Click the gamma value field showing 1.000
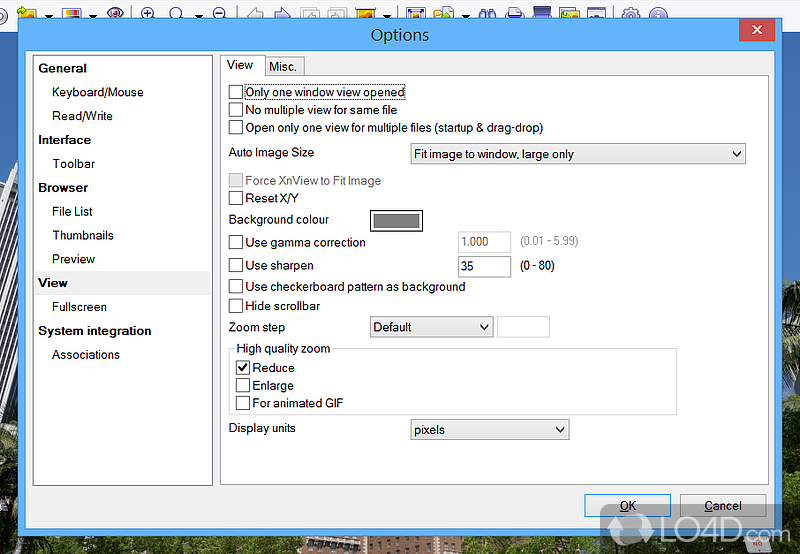 484,241
